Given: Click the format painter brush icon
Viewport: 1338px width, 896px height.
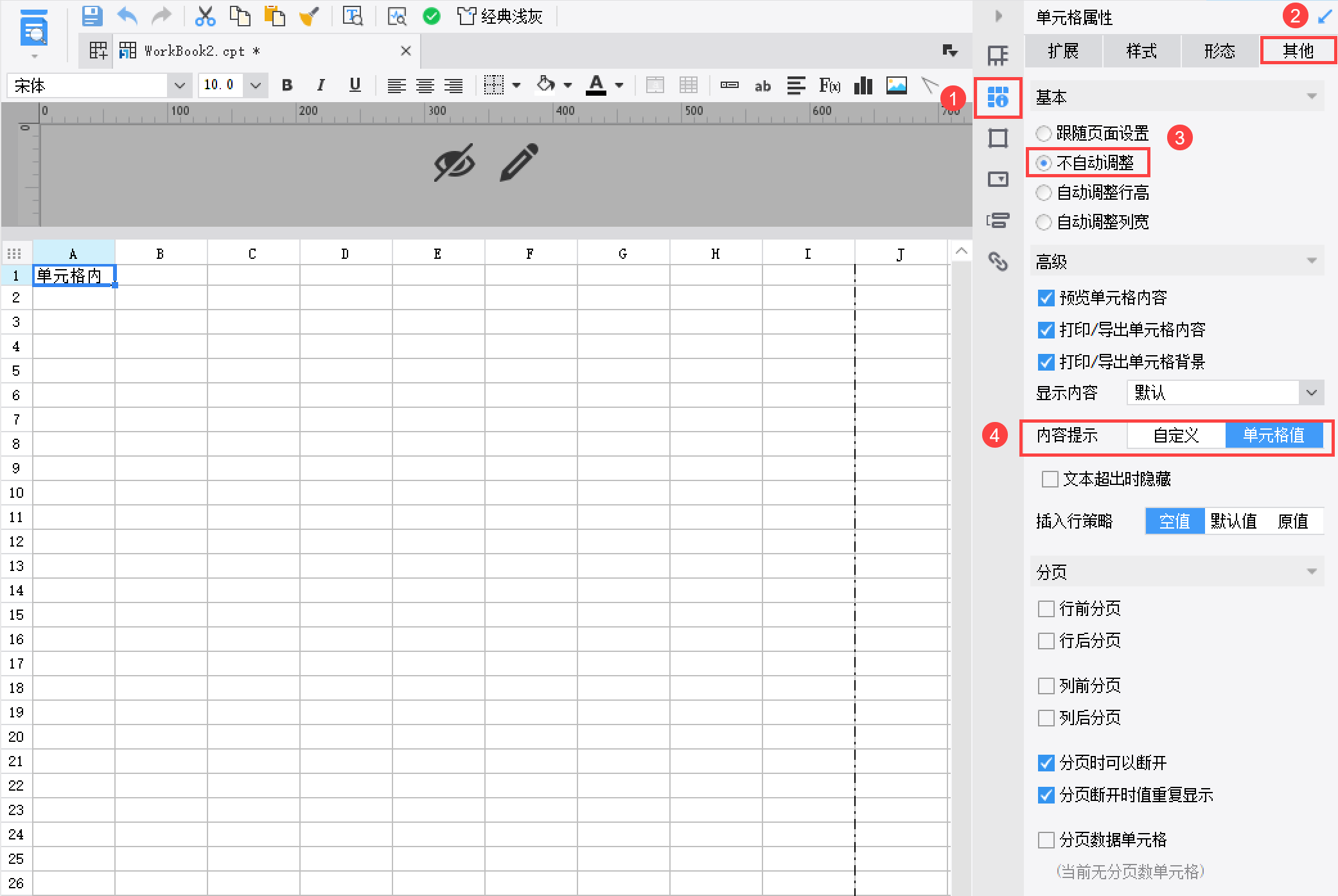Looking at the screenshot, I should pyautogui.click(x=309, y=16).
